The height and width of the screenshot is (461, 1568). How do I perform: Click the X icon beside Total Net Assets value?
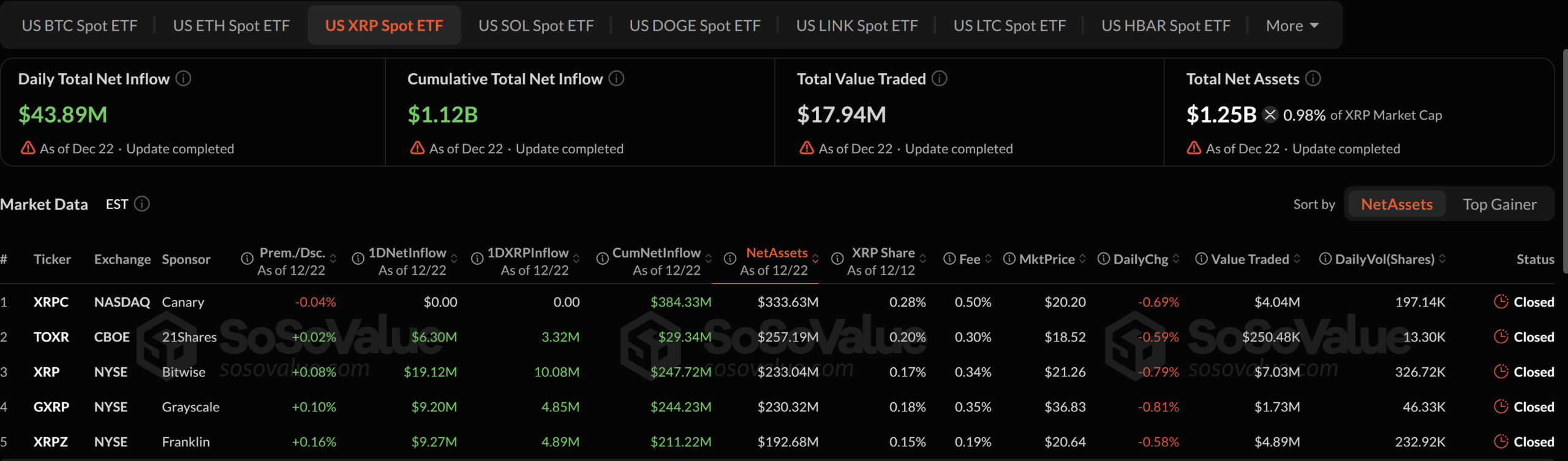(x=1271, y=115)
